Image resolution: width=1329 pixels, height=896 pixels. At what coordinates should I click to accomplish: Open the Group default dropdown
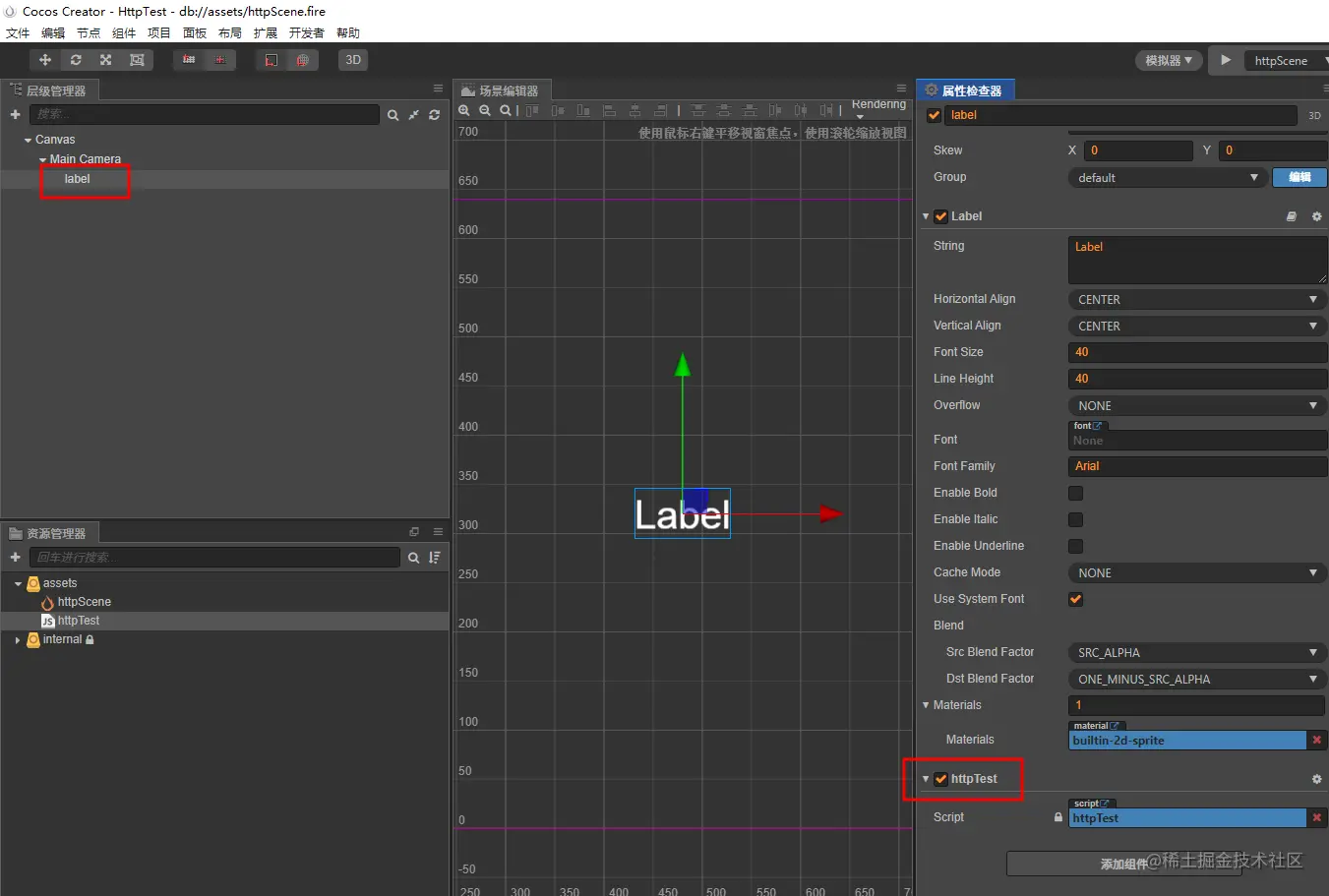coord(1168,178)
